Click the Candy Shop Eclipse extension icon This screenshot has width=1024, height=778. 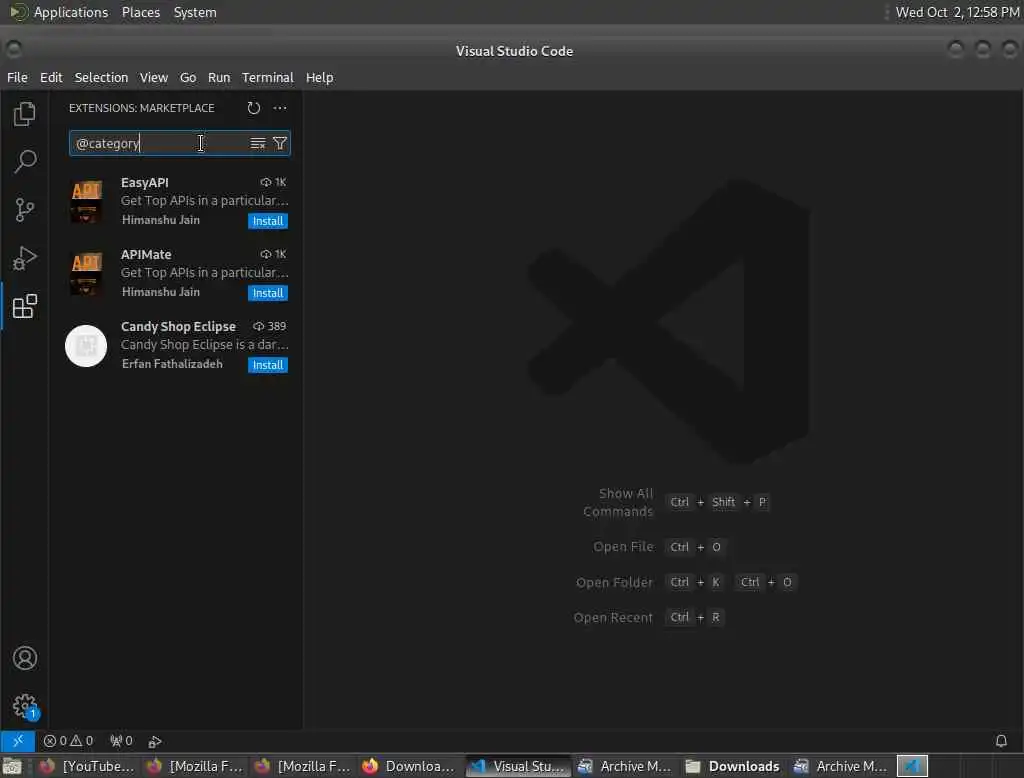86,346
